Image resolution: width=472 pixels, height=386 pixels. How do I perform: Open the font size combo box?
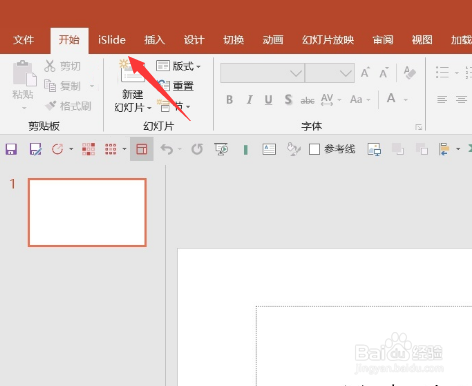click(329, 73)
